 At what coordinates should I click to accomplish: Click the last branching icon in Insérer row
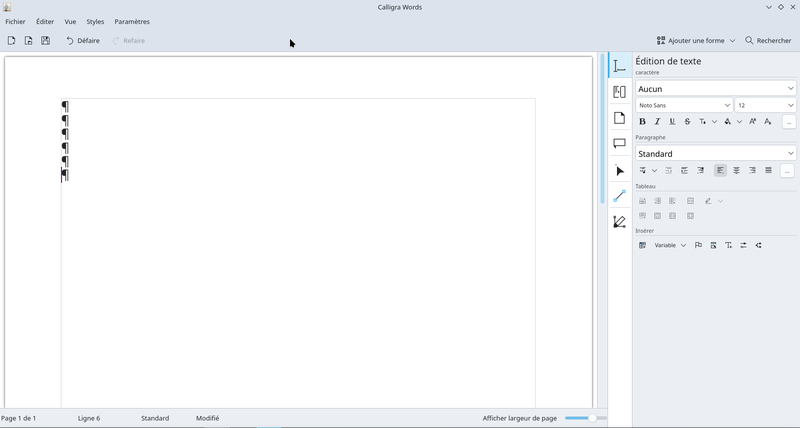[759, 245]
